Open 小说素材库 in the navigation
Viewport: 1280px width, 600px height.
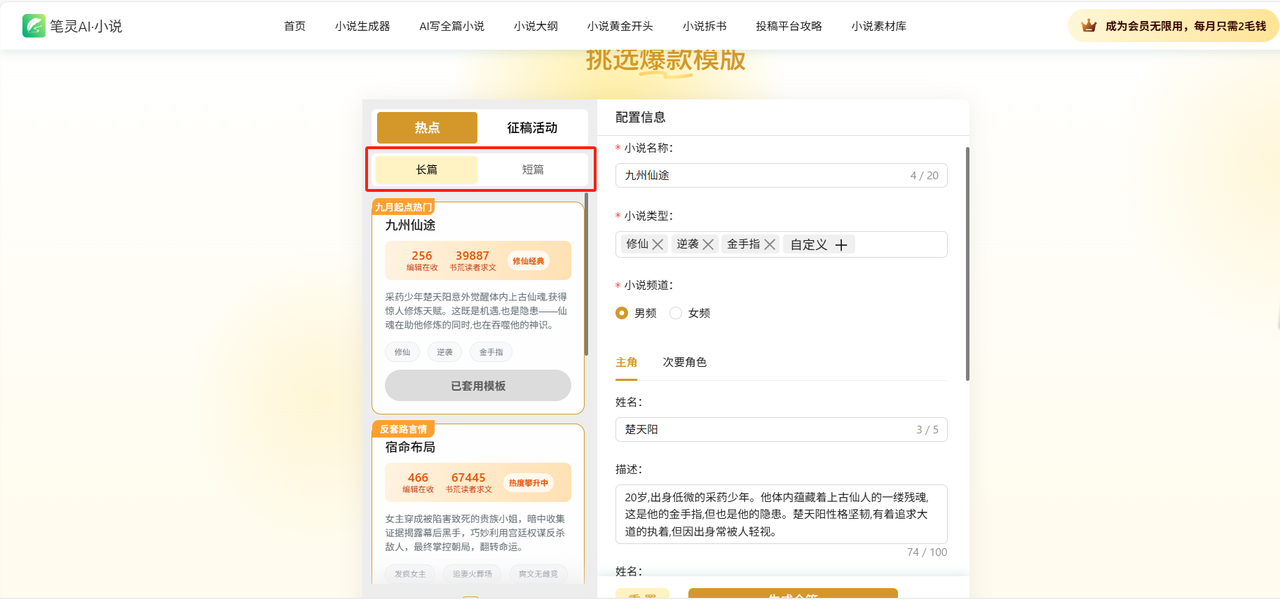879,26
